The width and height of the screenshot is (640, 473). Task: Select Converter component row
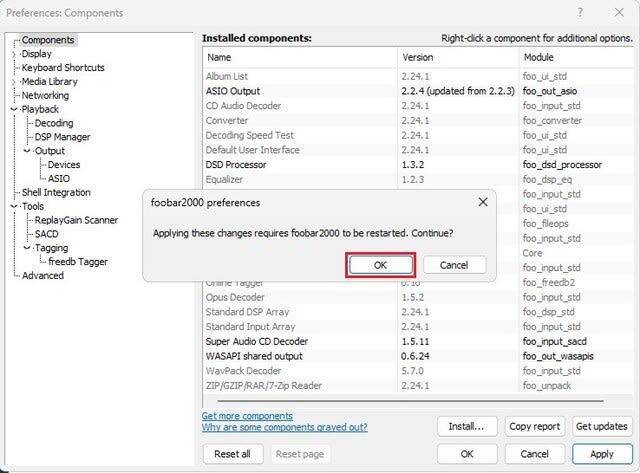tap(418, 120)
